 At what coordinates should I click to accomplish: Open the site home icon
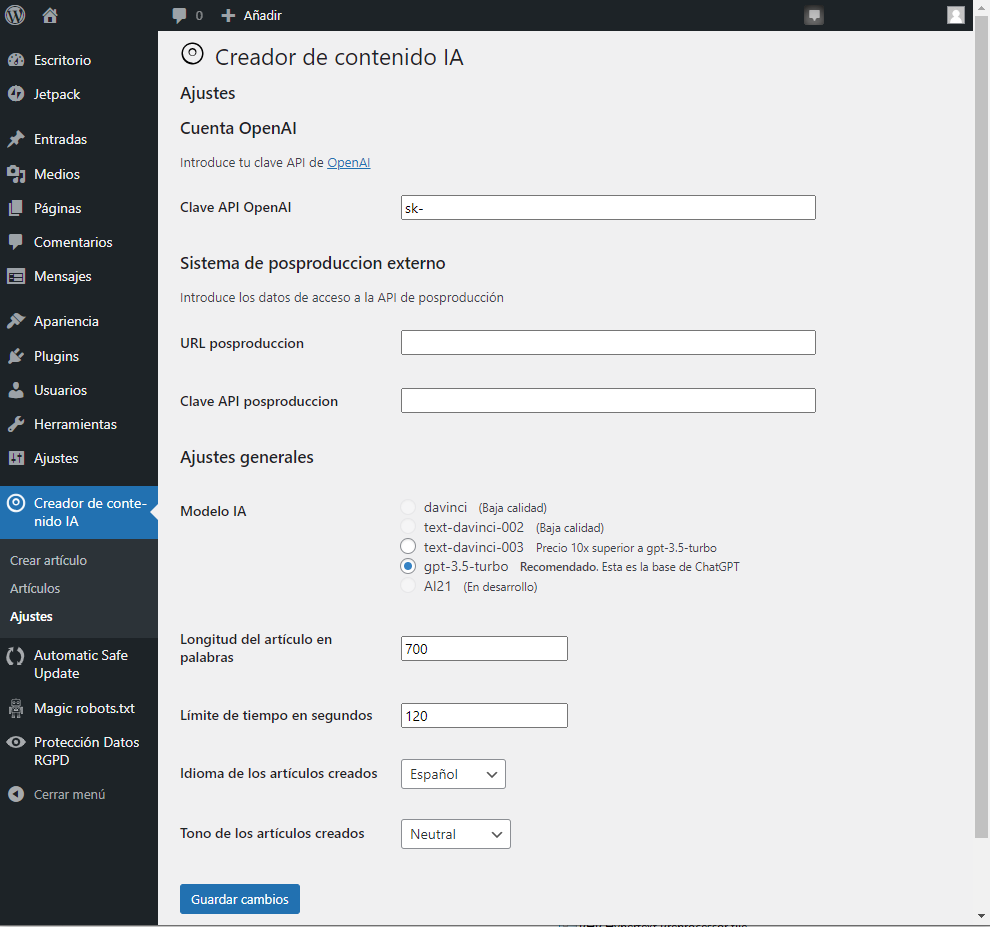50,15
